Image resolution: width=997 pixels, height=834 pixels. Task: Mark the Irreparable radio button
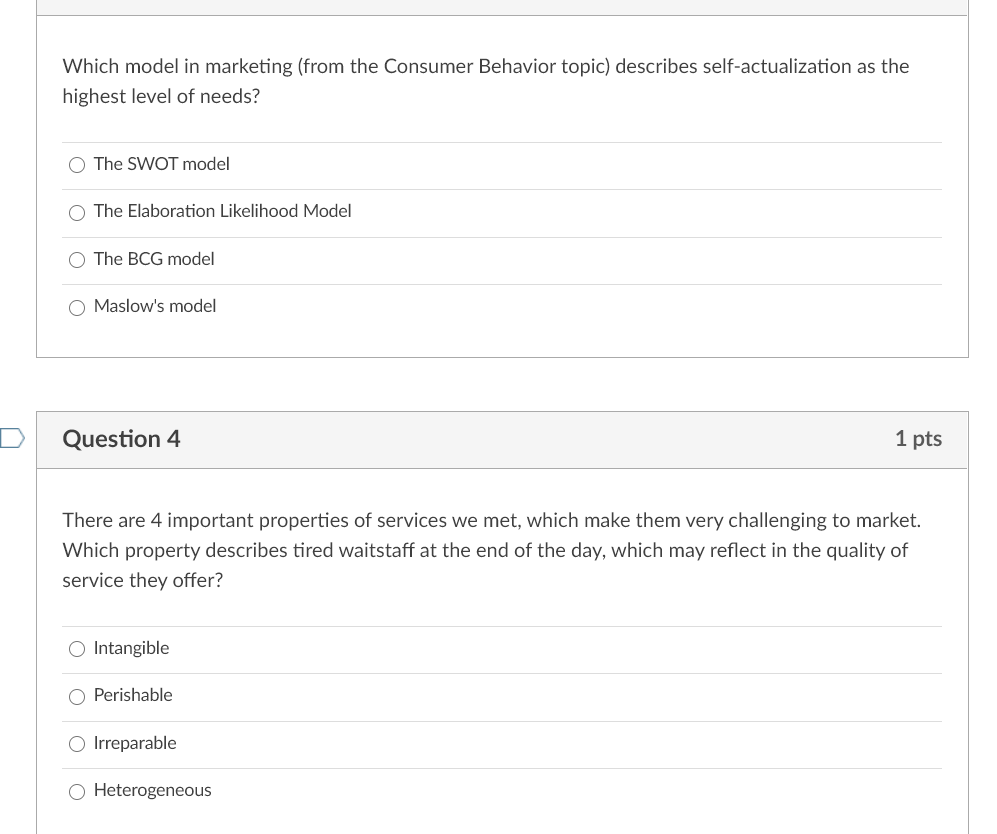coord(77,744)
